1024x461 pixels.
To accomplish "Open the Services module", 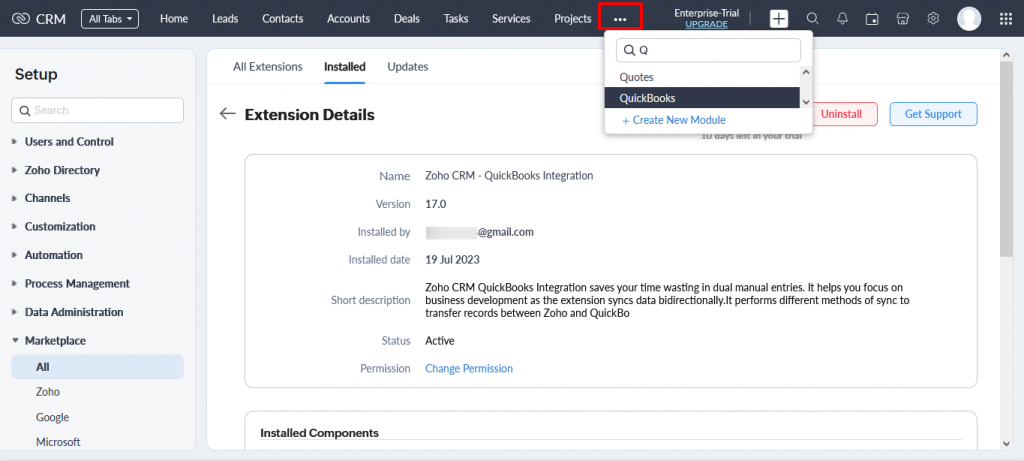I will click(511, 19).
